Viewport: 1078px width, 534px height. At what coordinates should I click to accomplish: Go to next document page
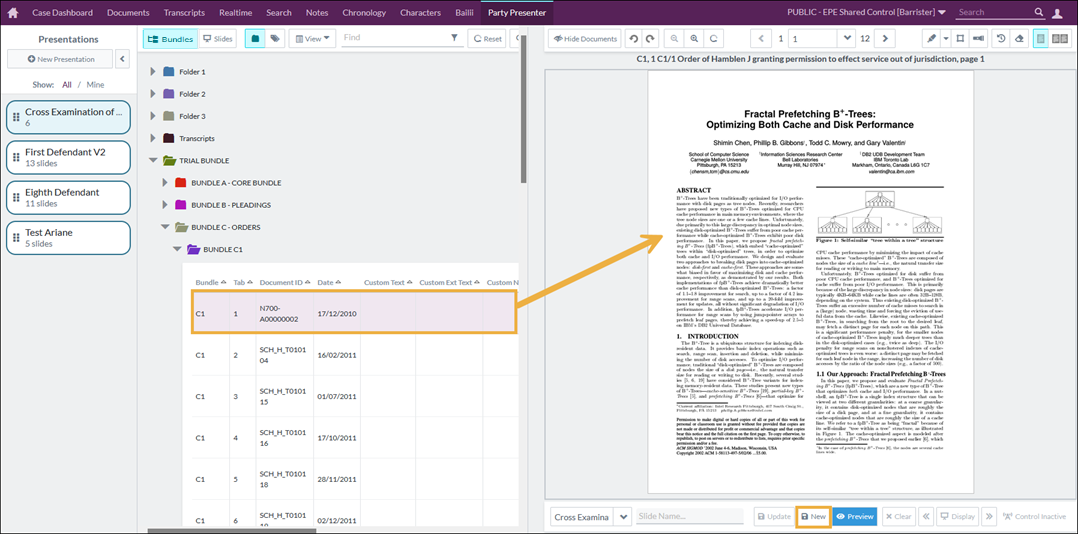(x=885, y=38)
